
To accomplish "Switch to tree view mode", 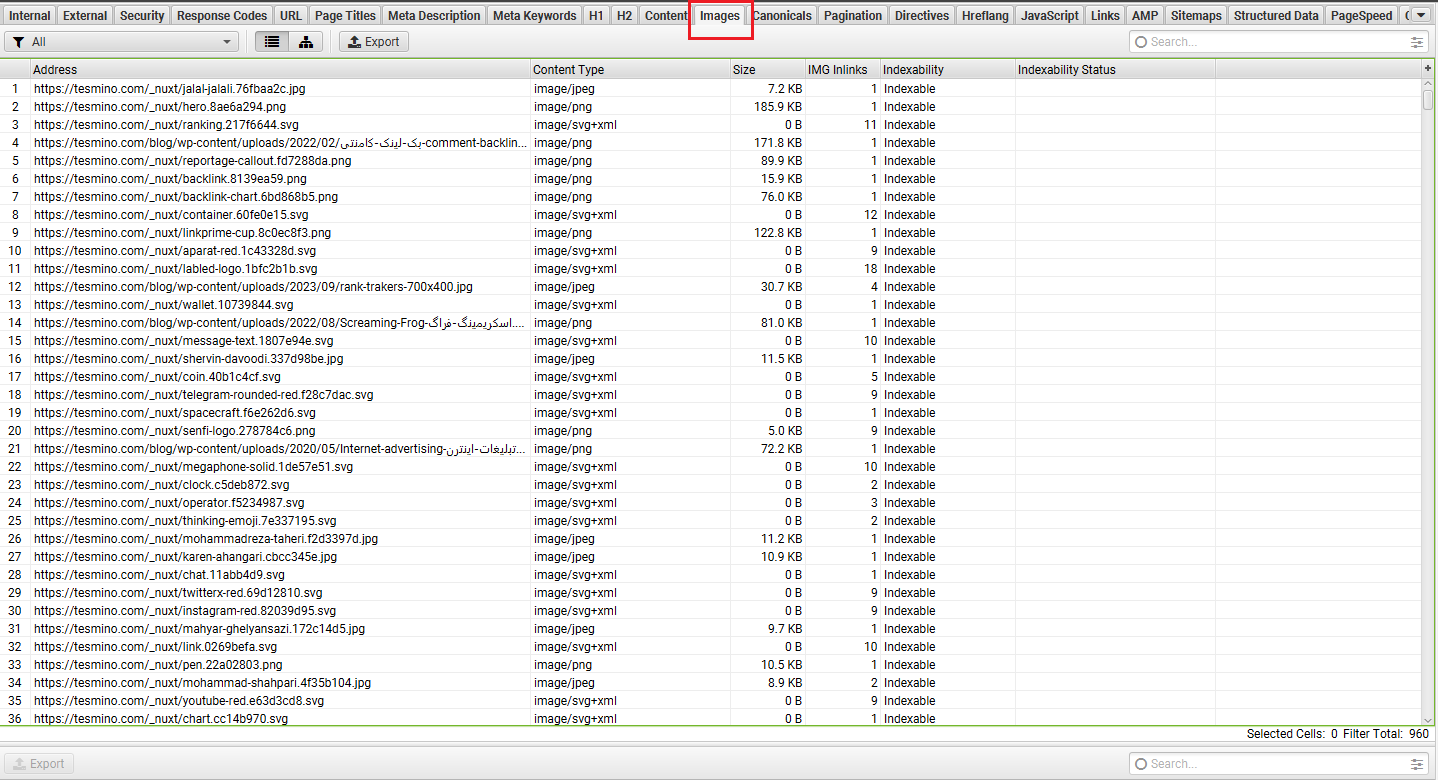I will [x=306, y=42].
